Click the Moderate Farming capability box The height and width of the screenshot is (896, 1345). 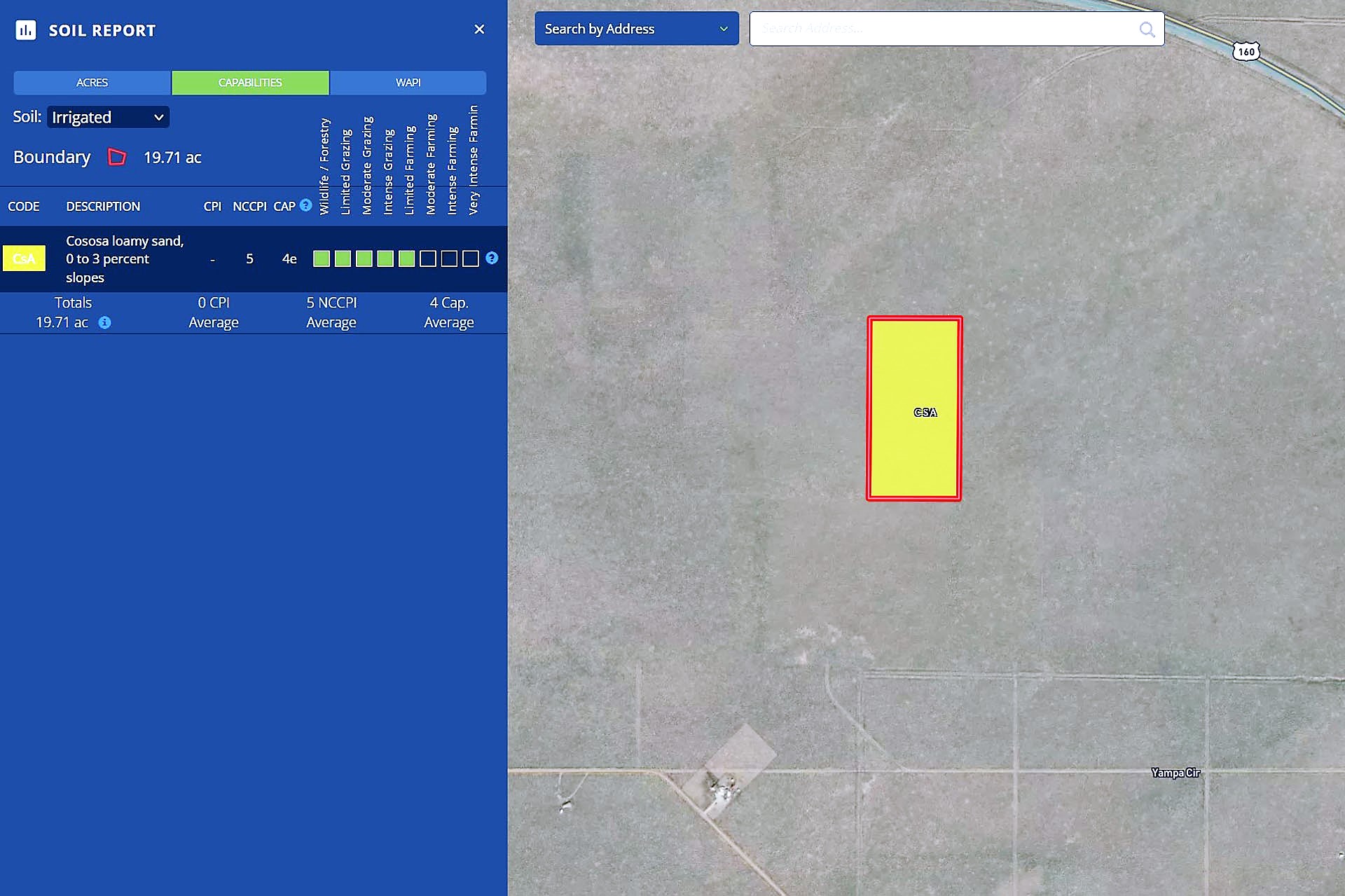coord(428,259)
